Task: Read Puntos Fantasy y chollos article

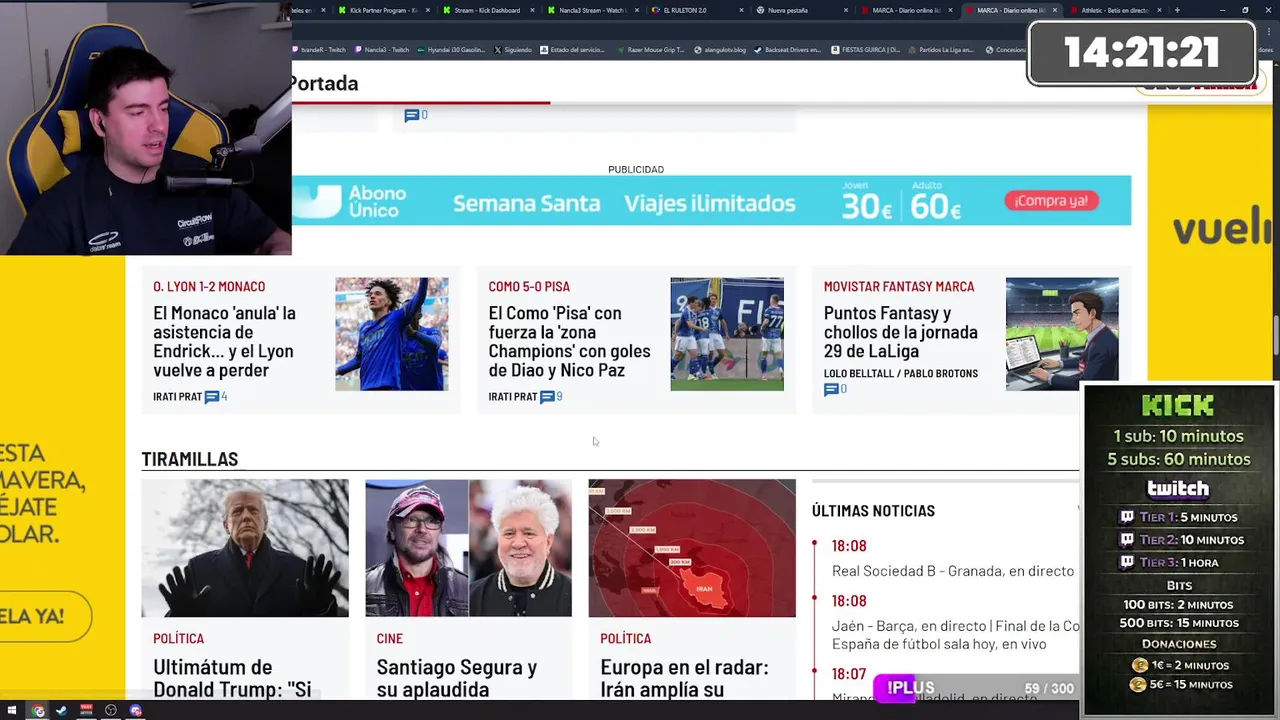Action: [x=901, y=332]
